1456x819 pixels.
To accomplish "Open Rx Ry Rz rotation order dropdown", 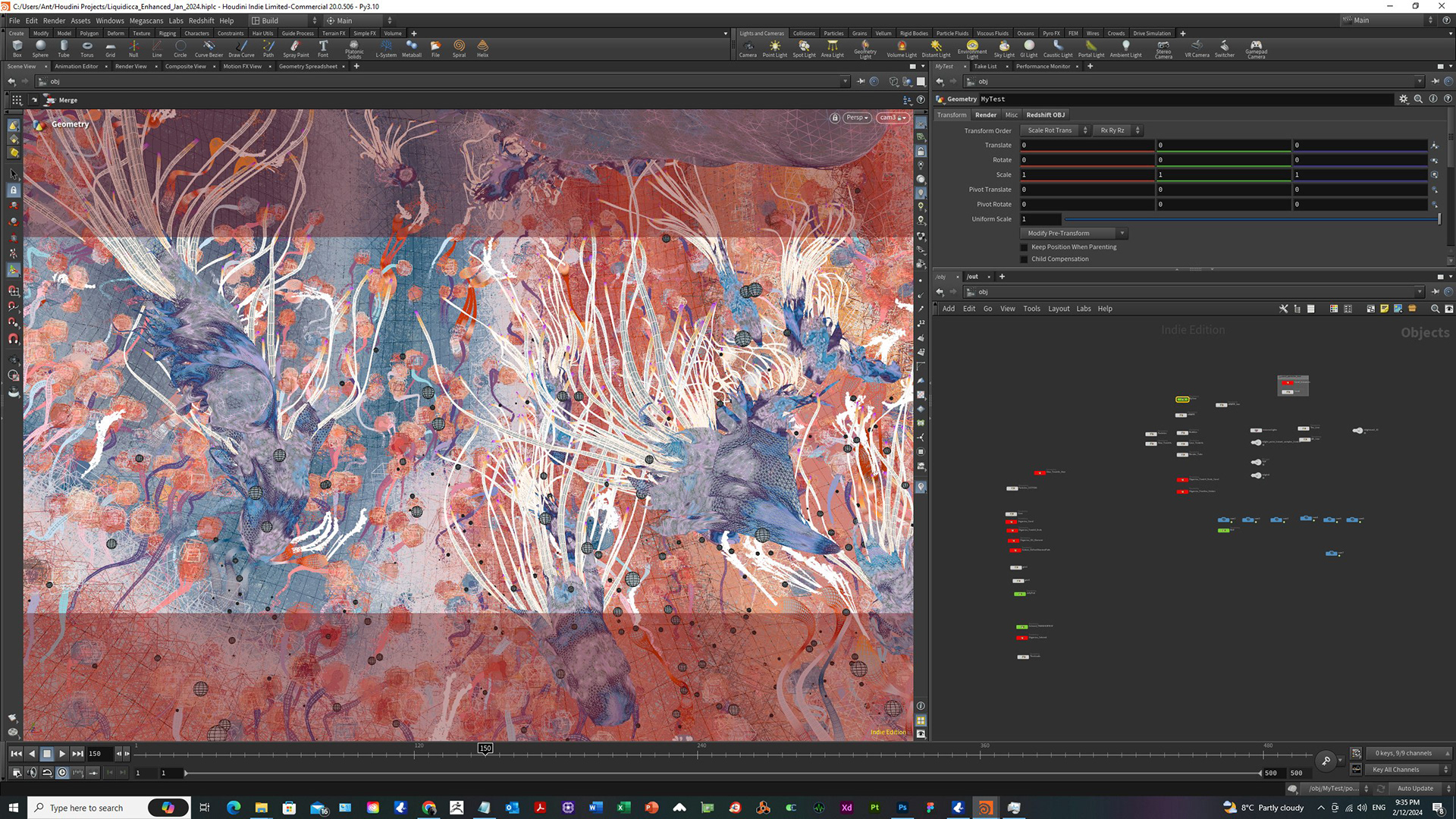I will click(x=1117, y=130).
